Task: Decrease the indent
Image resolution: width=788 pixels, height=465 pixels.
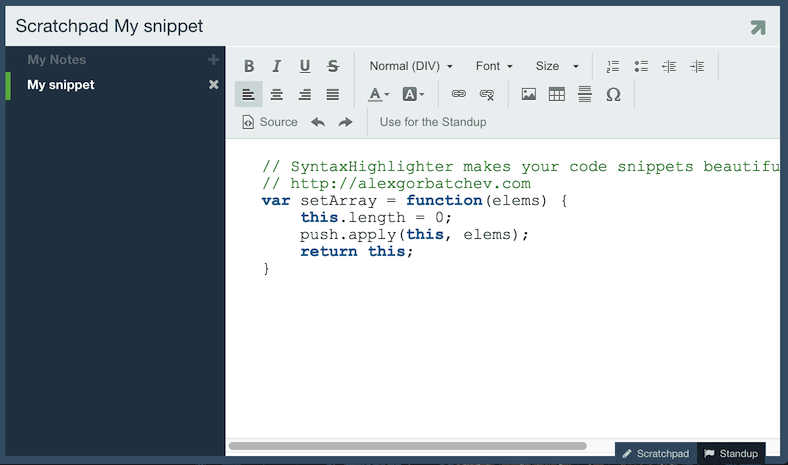Action: click(669, 66)
